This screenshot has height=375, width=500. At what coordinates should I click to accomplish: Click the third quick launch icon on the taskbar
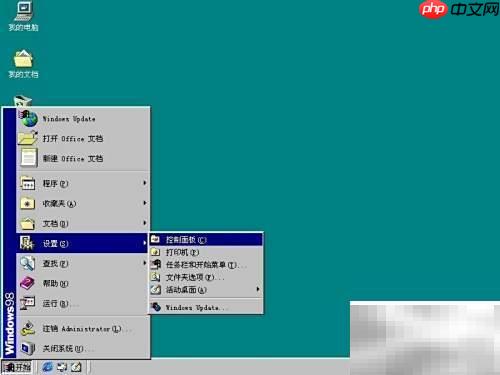tap(76, 367)
